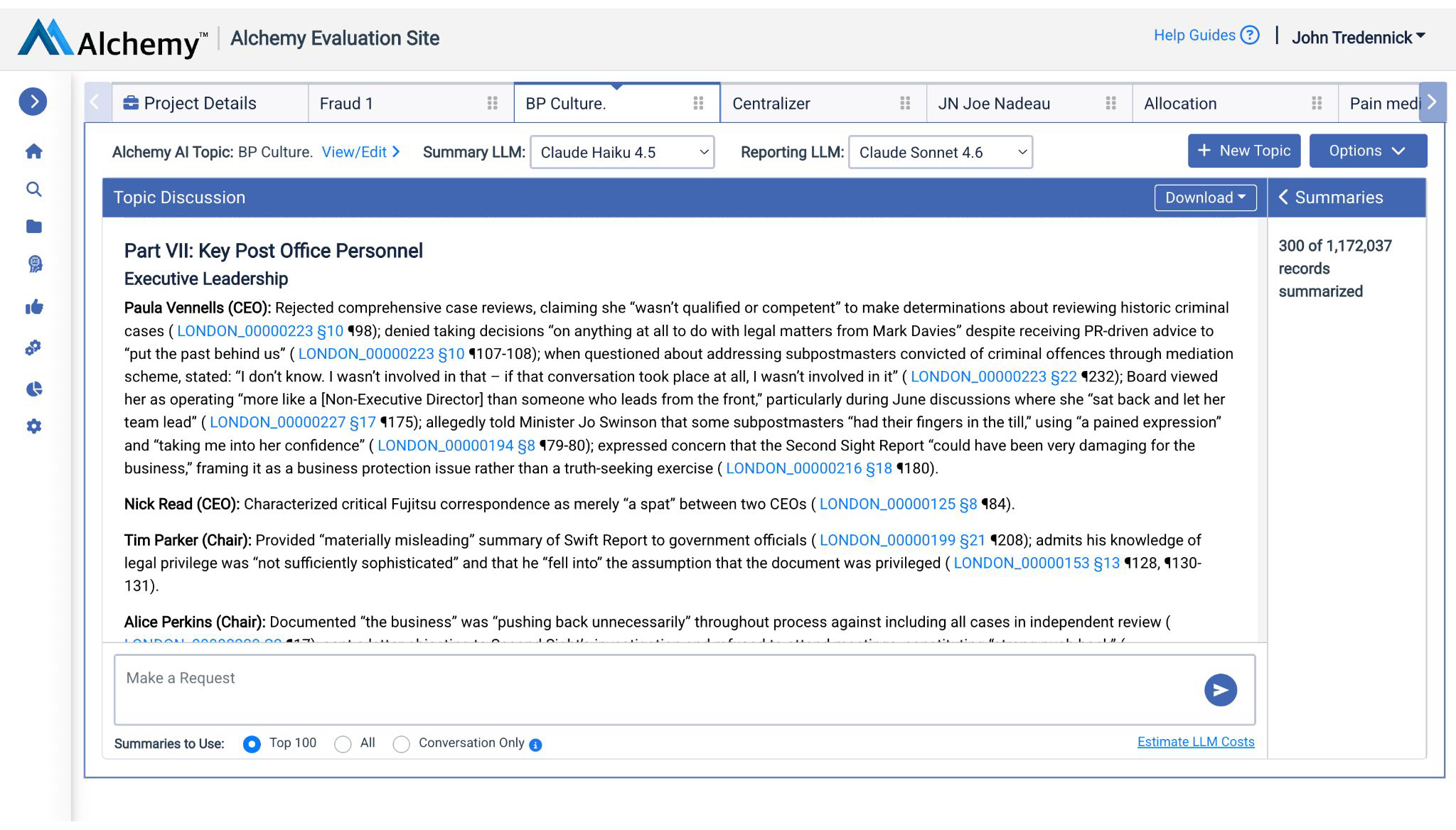Click the info icon beside Conversation Only

(x=535, y=745)
